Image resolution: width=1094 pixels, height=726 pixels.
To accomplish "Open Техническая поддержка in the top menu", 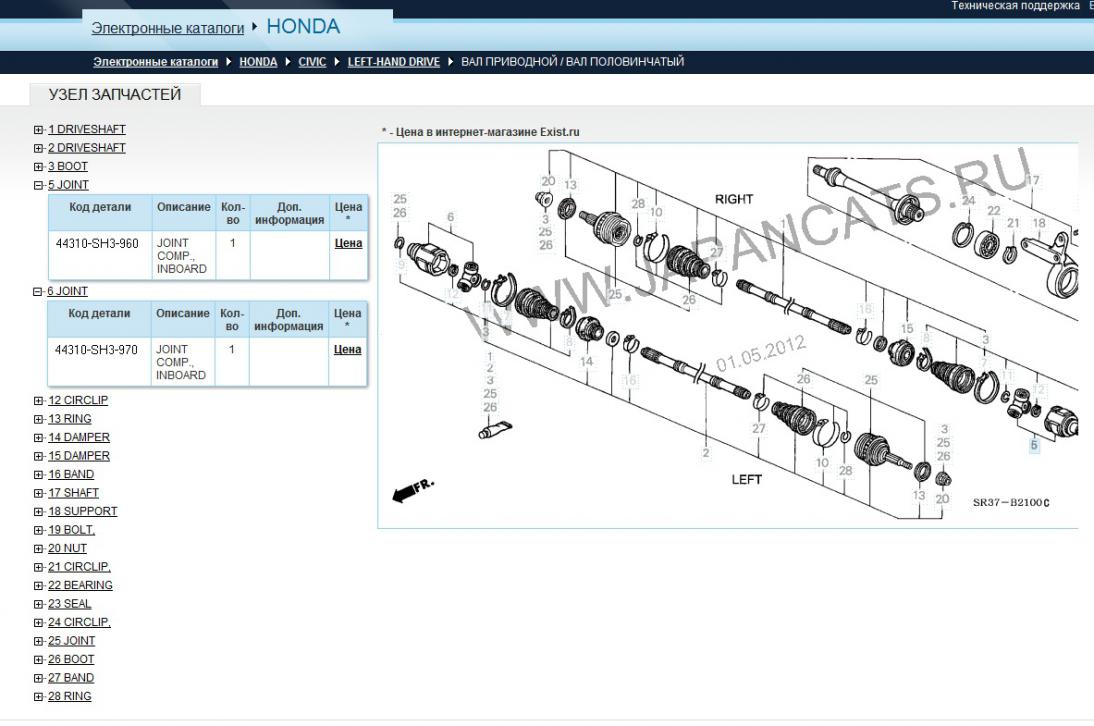I will (1015, 6).
